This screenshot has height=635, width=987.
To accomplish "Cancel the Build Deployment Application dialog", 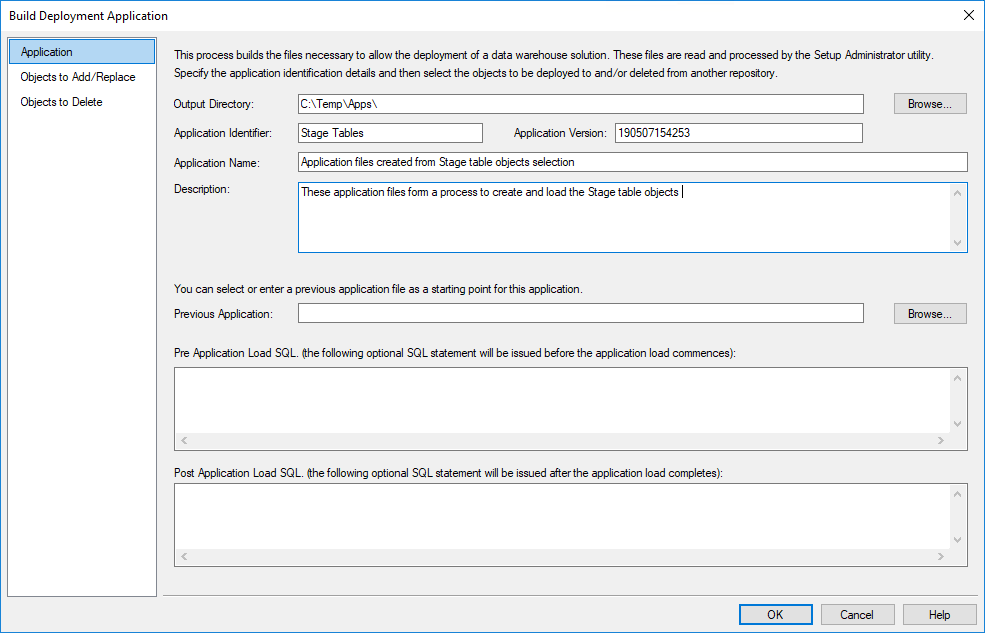I will (x=857, y=615).
